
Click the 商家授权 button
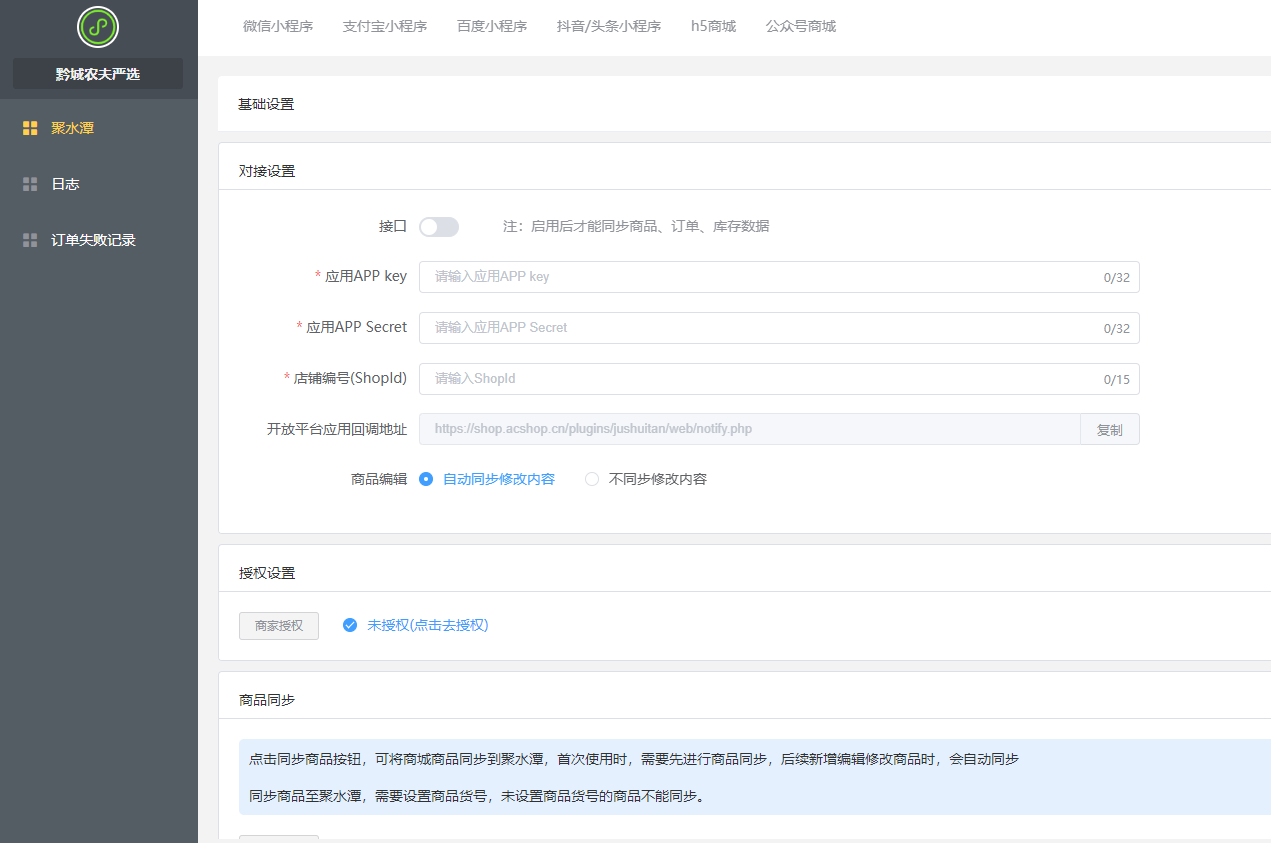279,626
